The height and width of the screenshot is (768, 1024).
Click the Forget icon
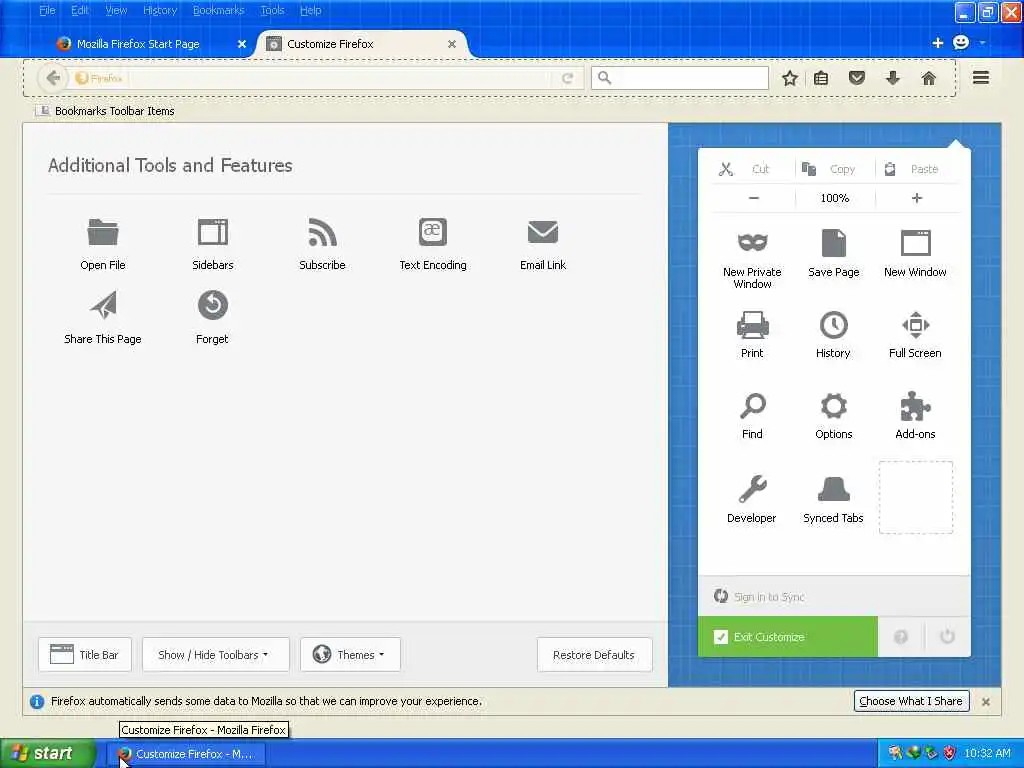point(213,305)
